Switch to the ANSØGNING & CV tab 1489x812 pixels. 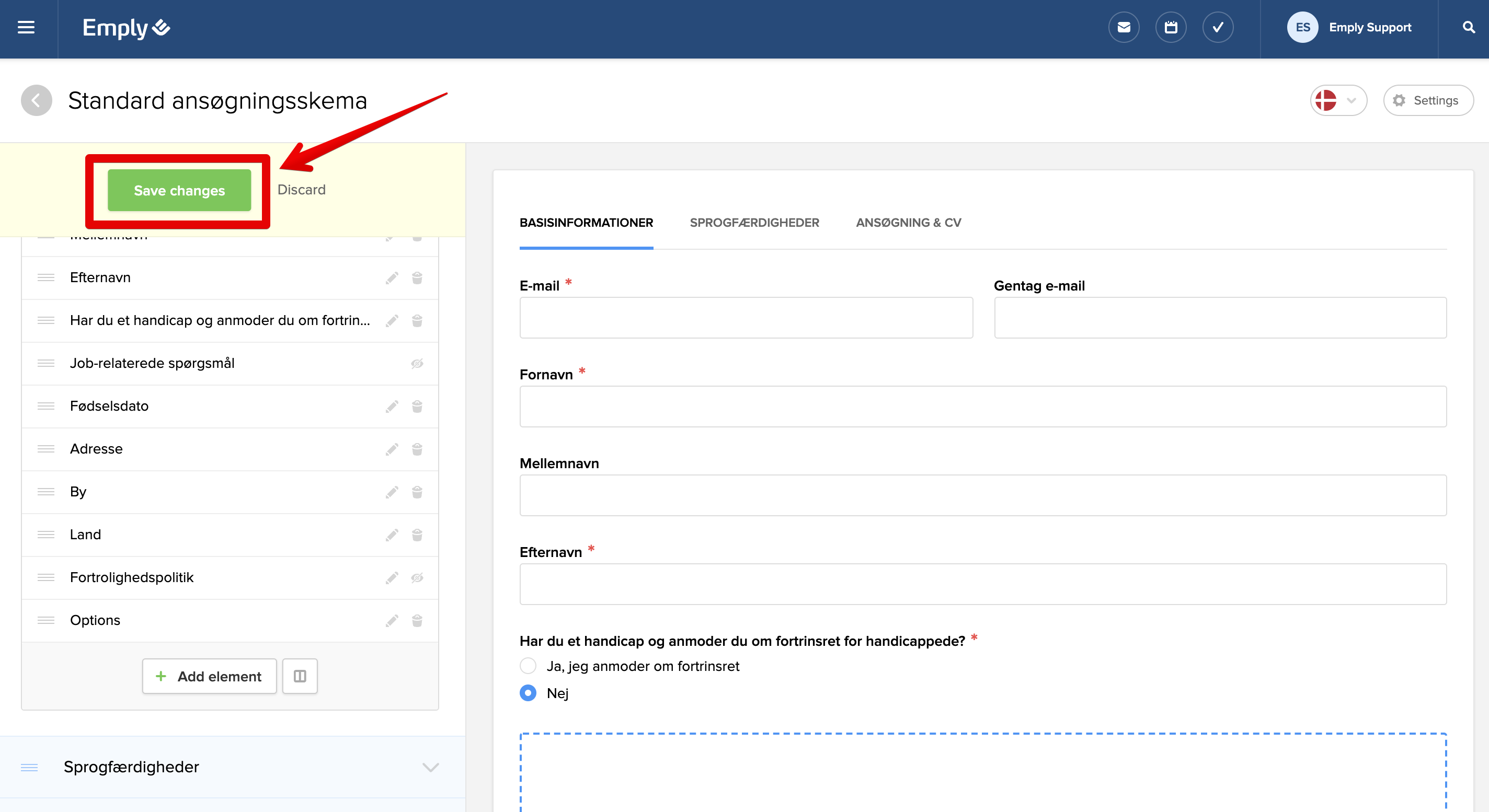tap(908, 223)
